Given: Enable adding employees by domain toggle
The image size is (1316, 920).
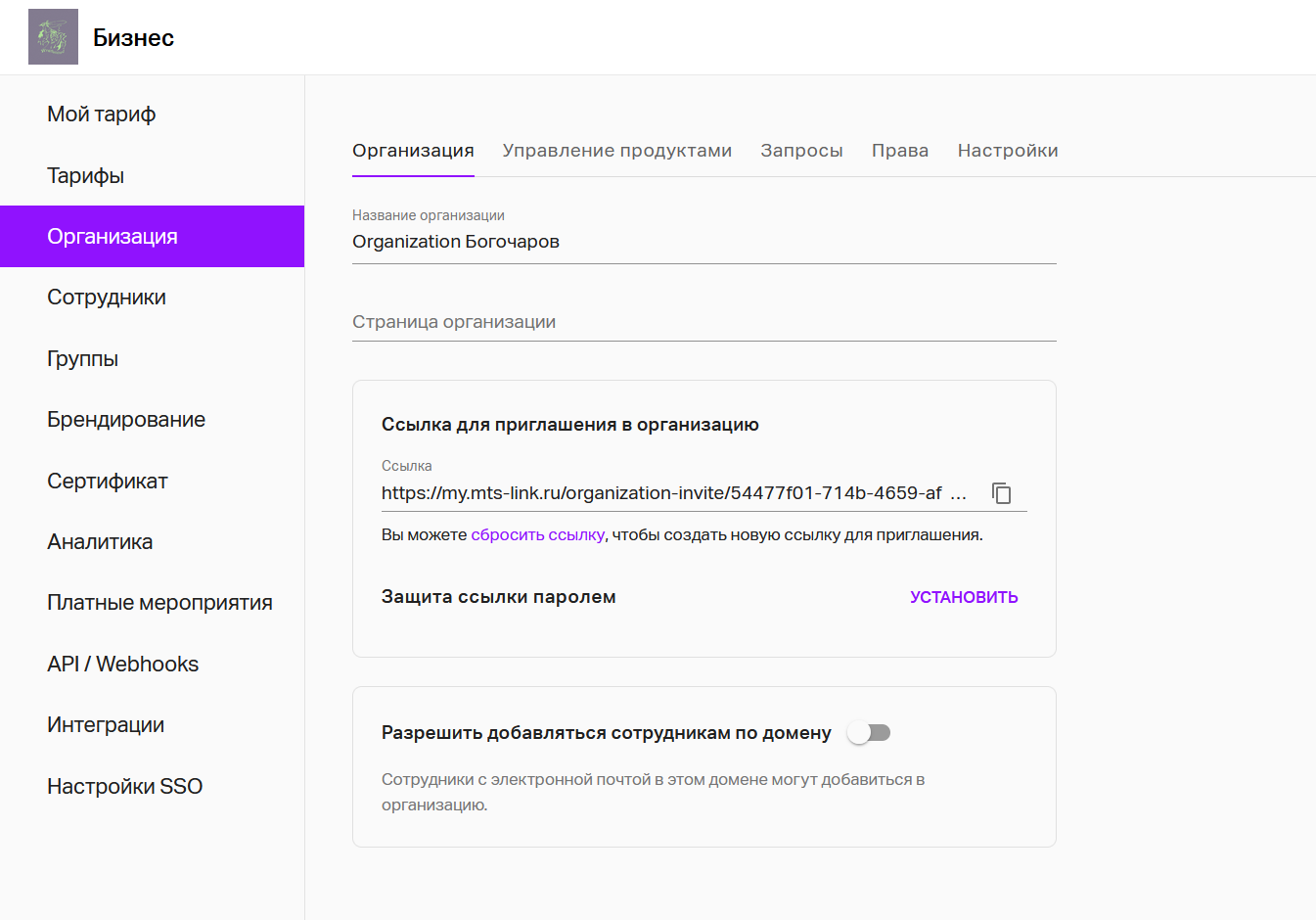Looking at the screenshot, I should click(x=869, y=733).
